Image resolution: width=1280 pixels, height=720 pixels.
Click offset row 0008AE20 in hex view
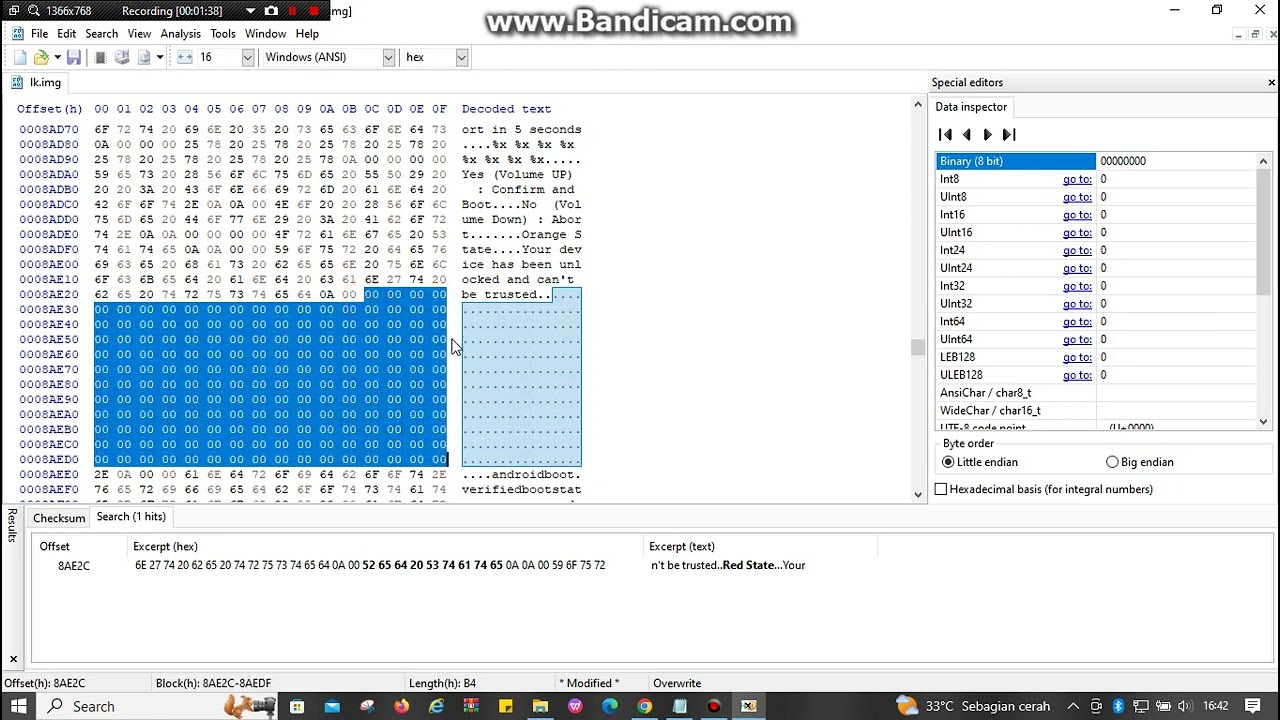pyautogui.click(x=48, y=295)
